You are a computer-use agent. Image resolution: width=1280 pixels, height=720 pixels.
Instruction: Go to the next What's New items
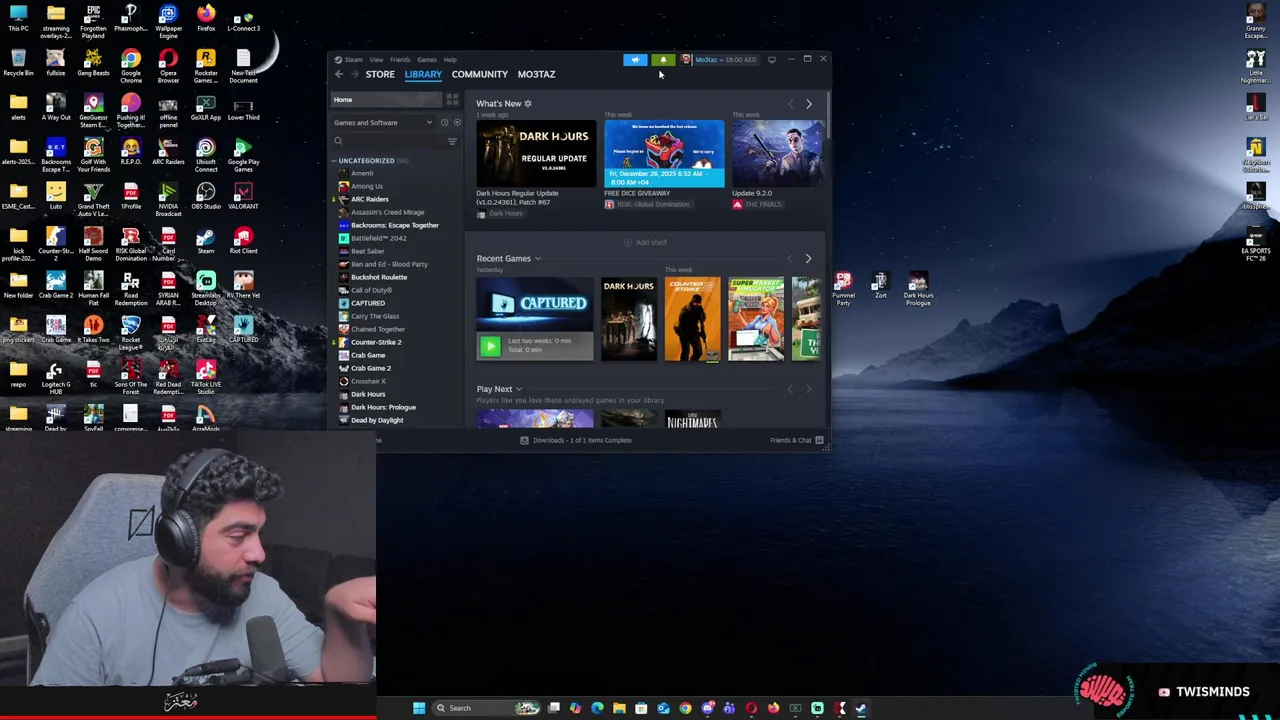tap(809, 104)
